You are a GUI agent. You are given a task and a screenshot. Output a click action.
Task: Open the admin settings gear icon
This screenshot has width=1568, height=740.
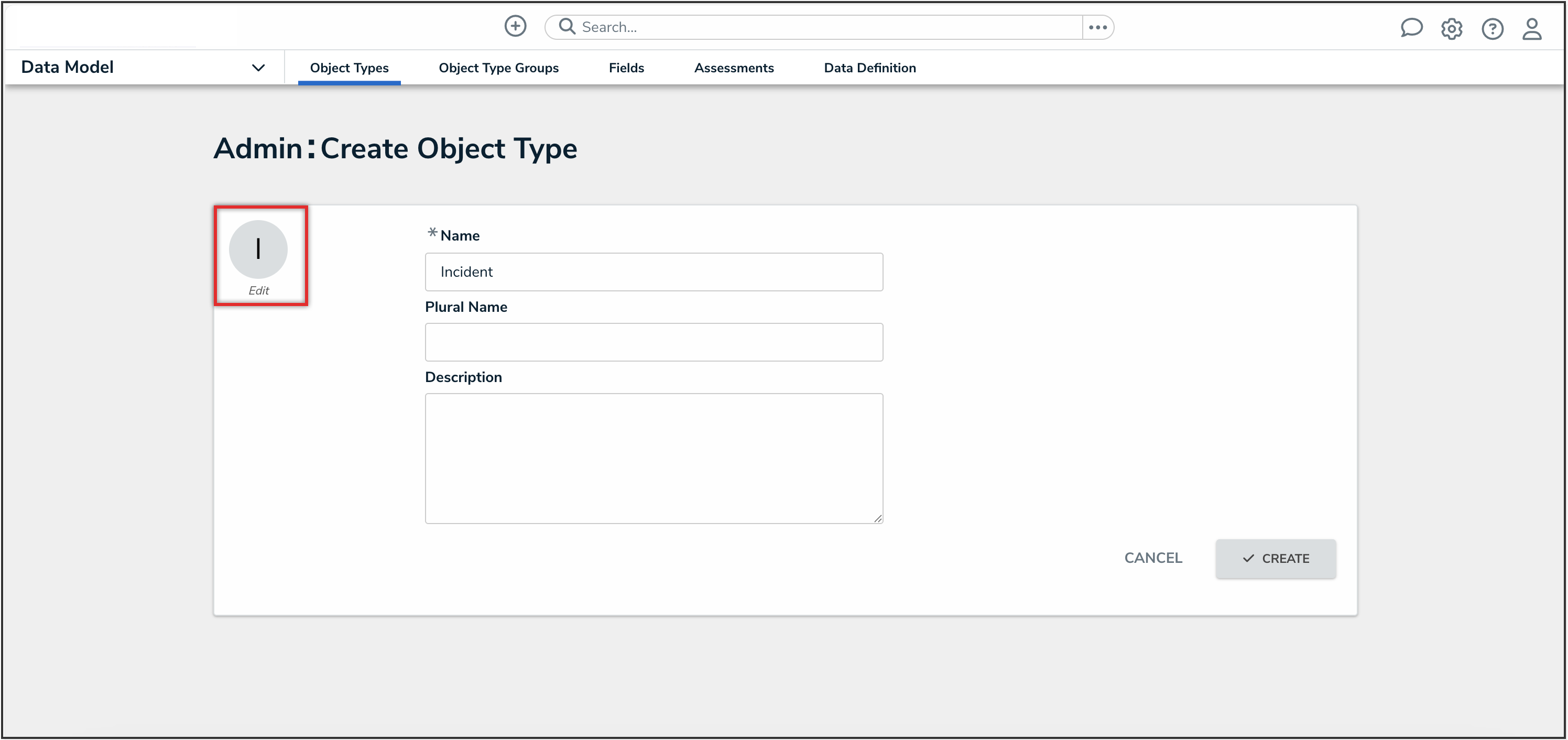(1451, 29)
